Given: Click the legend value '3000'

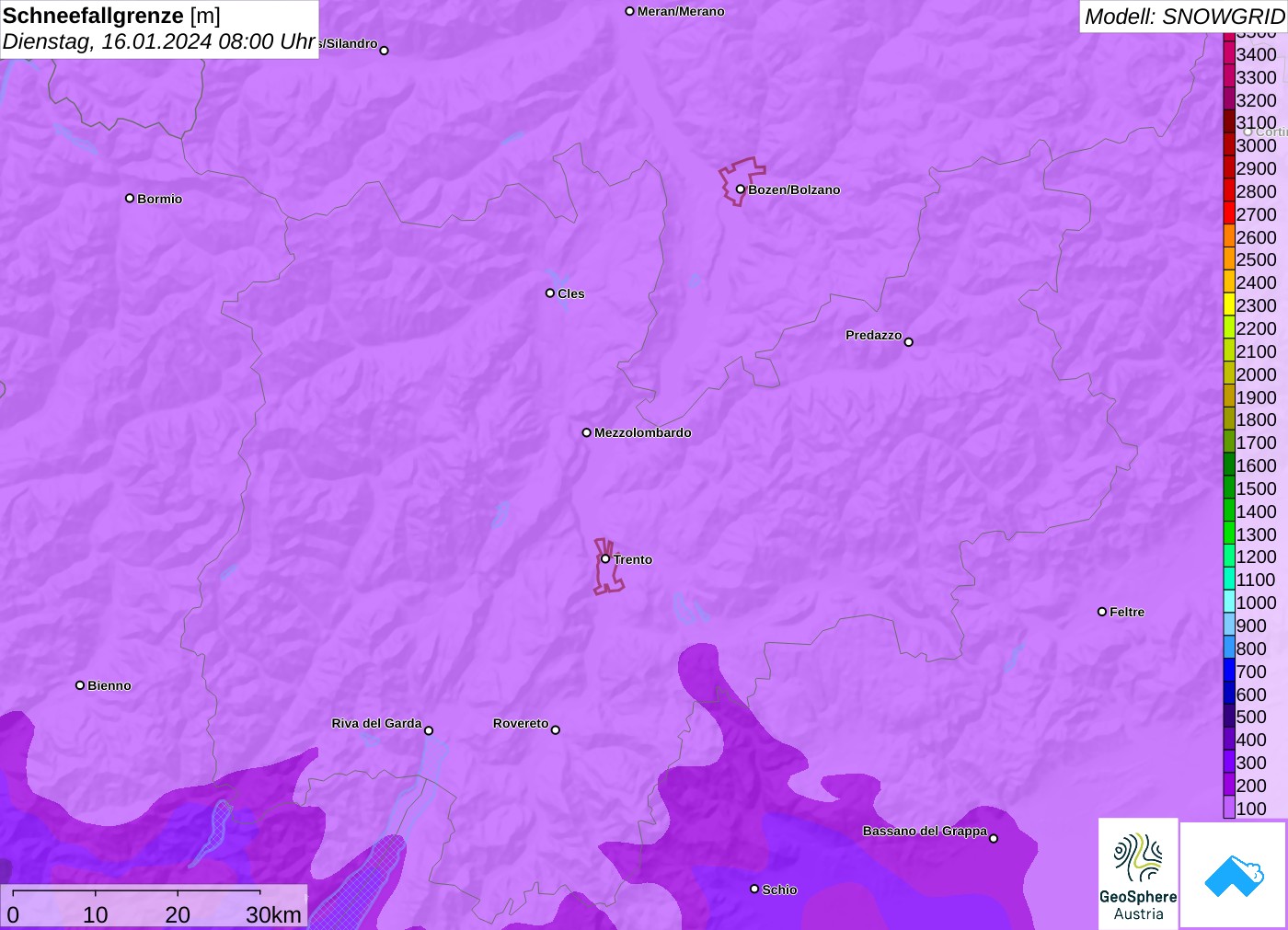Looking at the screenshot, I should [1257, 145].
